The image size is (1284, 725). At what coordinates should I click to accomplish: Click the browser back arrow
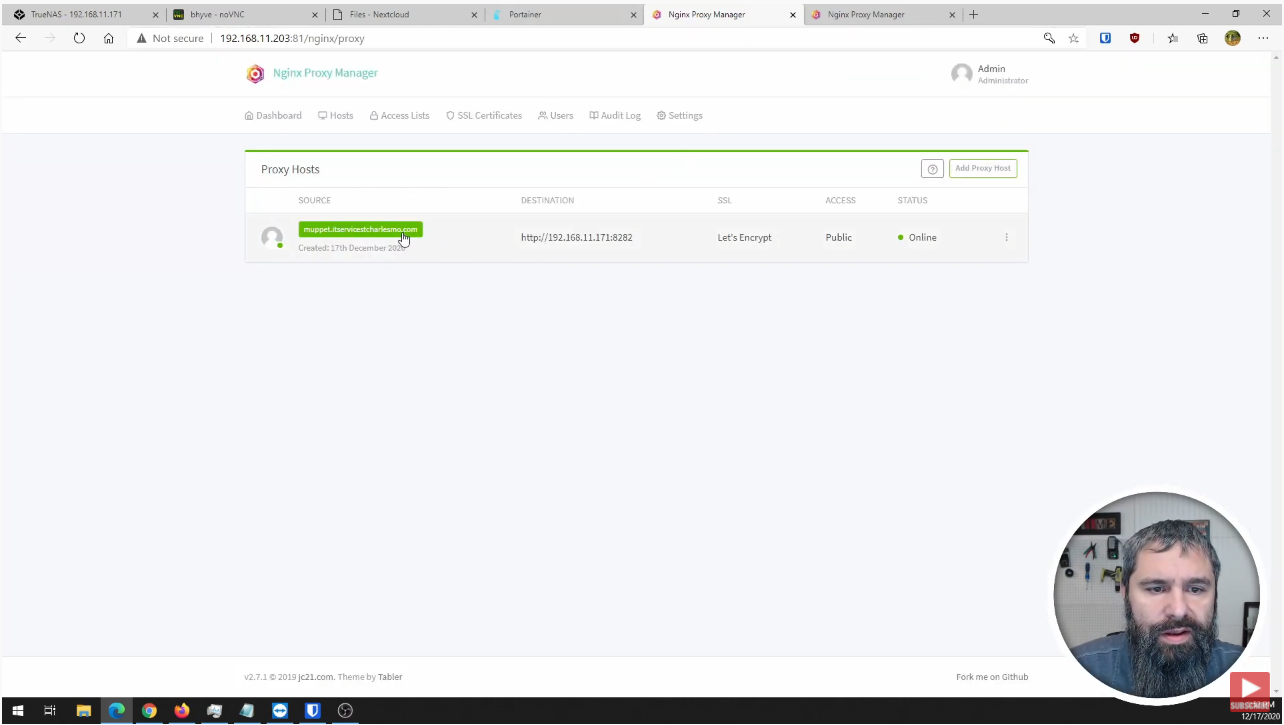point(20,38)
